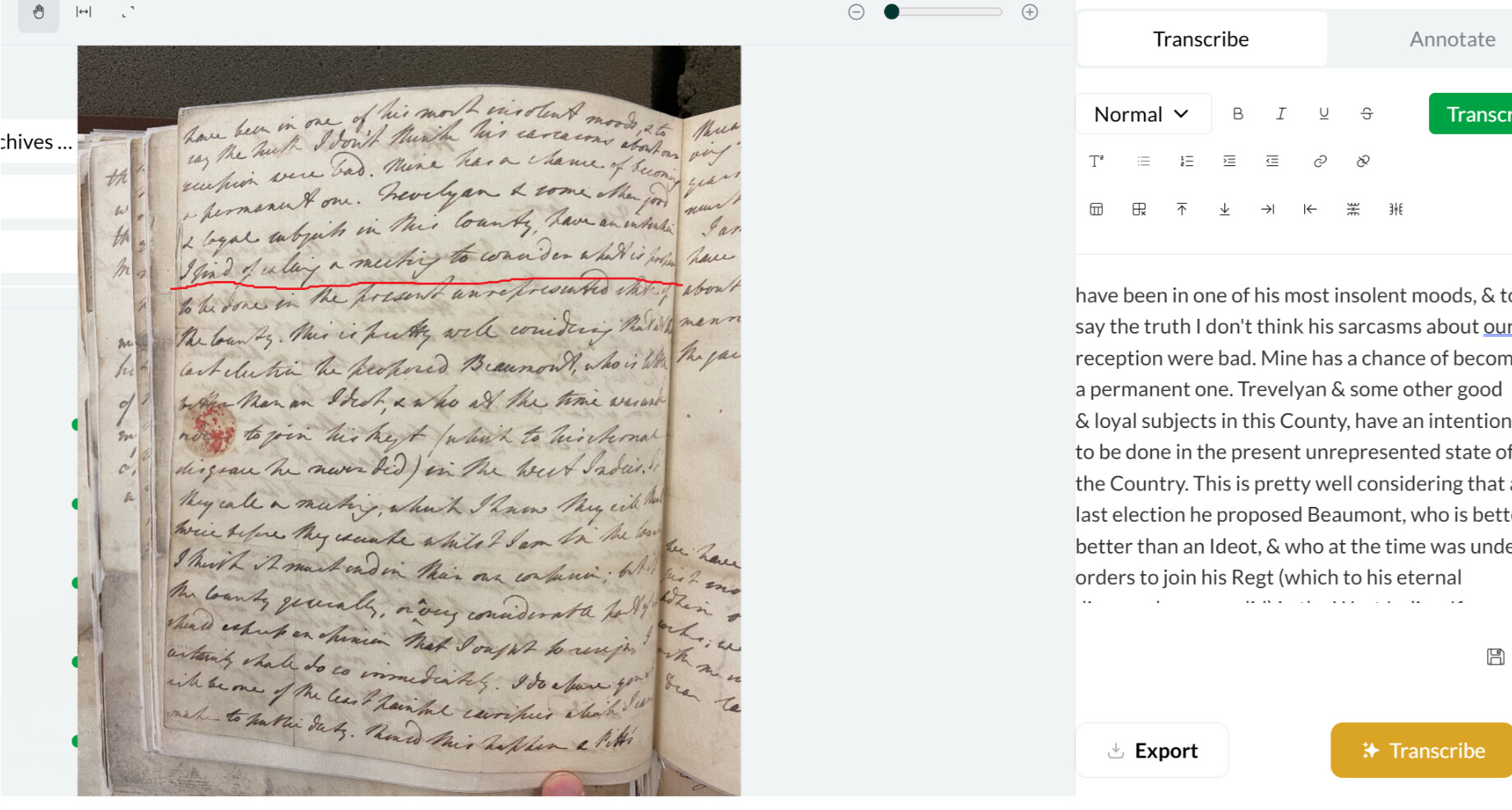Toggle underline formatting
Image resolution: width=1512 pixels, height=810 pixels.
tap(1324, 114)
